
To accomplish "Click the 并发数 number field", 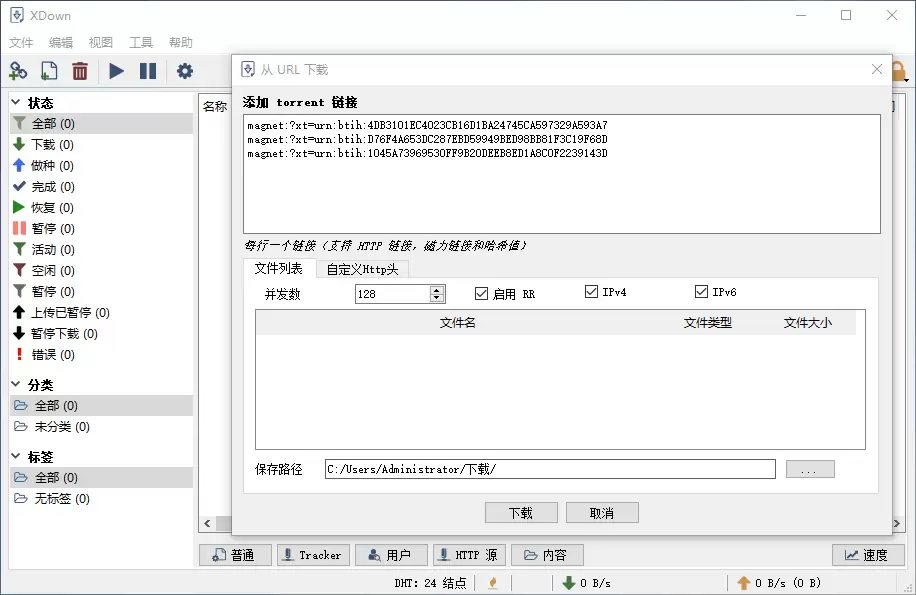I will pos(393,294).
